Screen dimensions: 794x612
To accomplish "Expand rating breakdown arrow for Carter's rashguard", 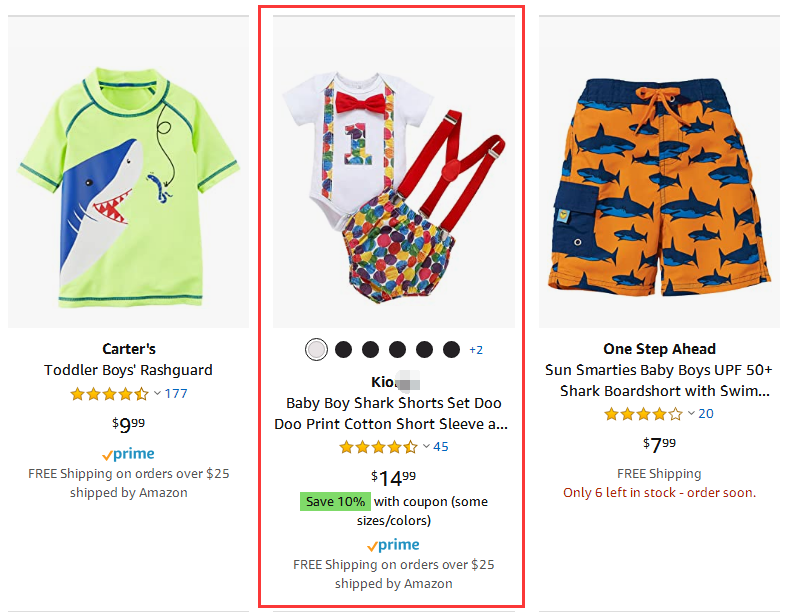I will (x=158, y=394).
